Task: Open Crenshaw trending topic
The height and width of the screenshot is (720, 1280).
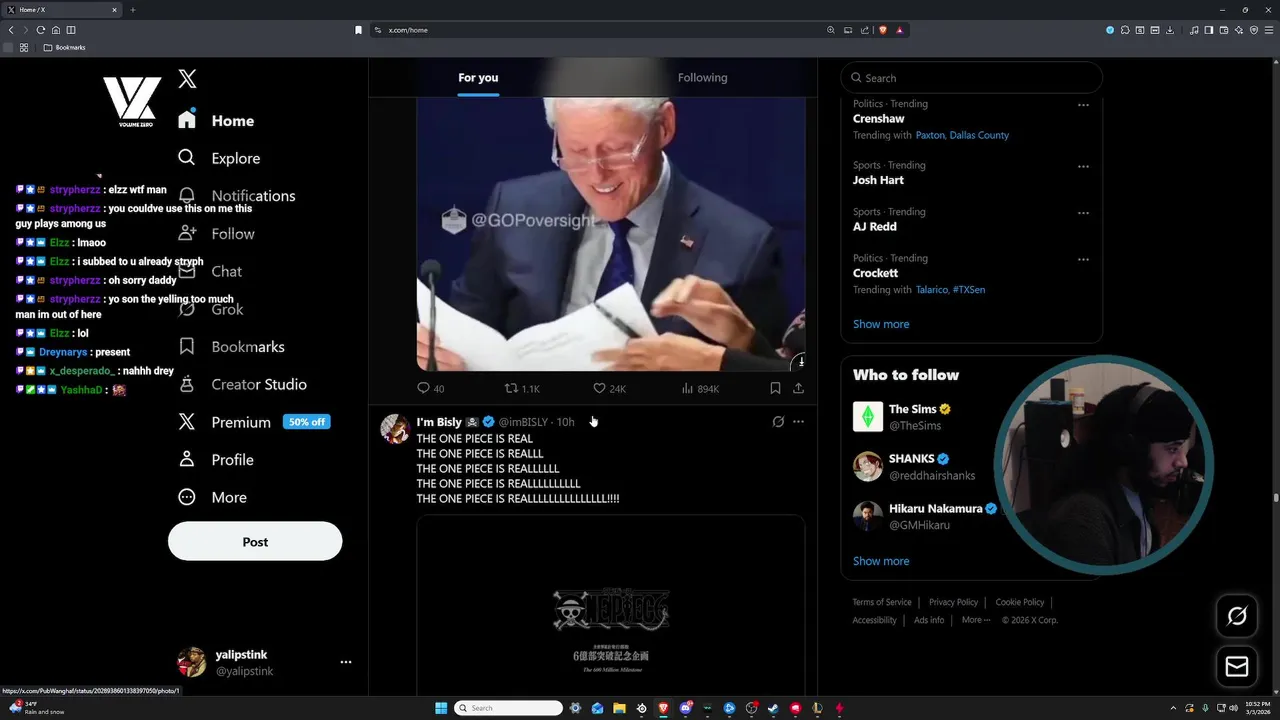Action: [878, 118]
